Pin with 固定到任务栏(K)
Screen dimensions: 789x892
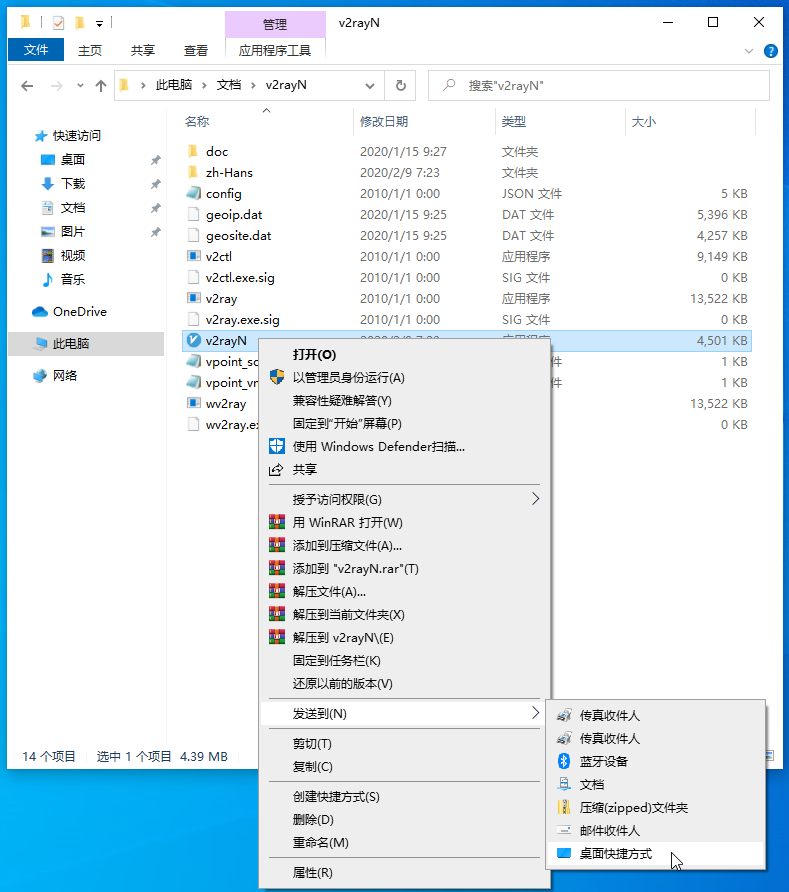click(x=404, y=660)
